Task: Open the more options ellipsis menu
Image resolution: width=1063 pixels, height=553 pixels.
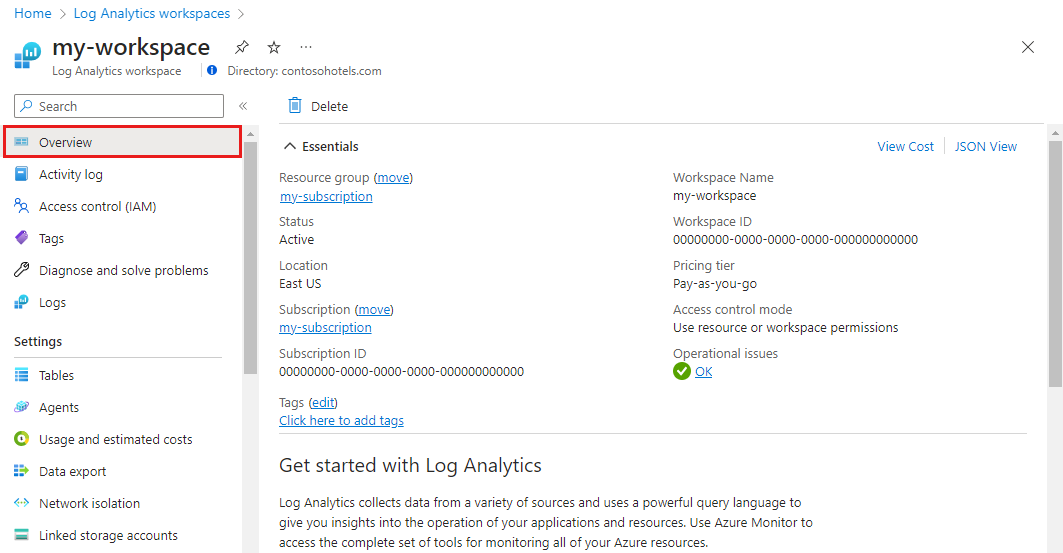Action: pyautogui.click(x=306, y=47)
